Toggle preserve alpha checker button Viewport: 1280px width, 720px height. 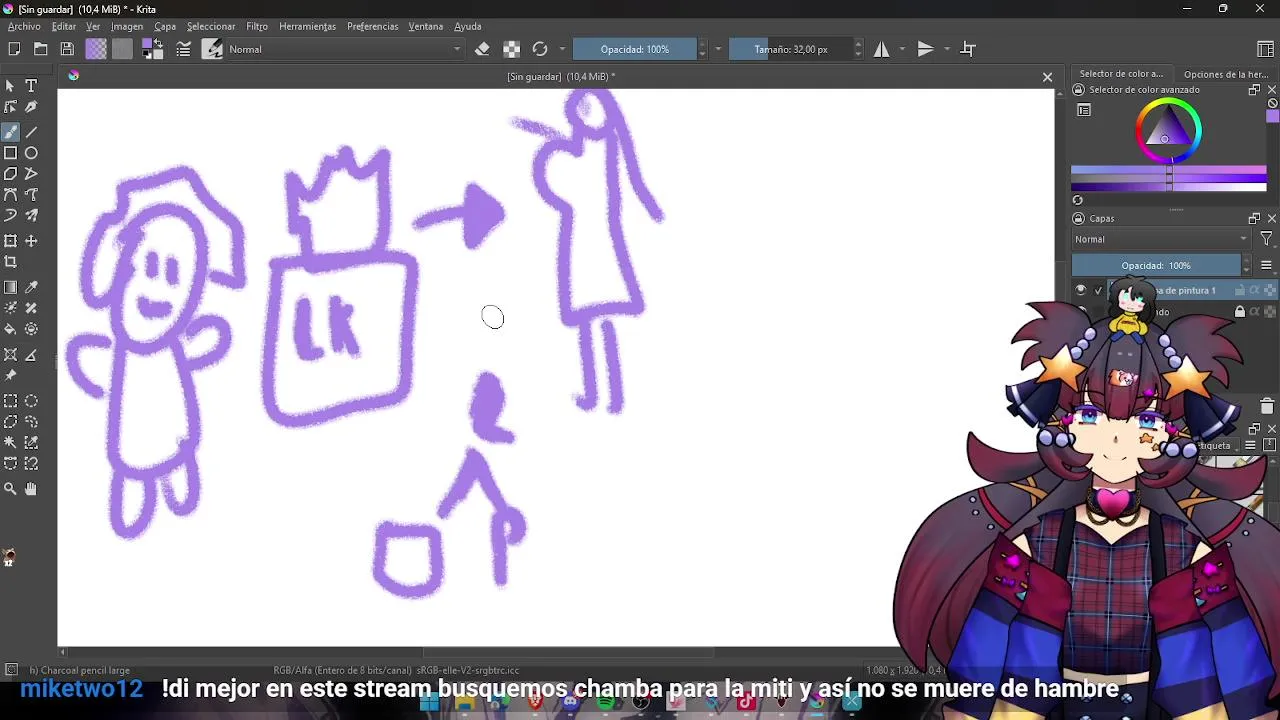coord(511,49)
